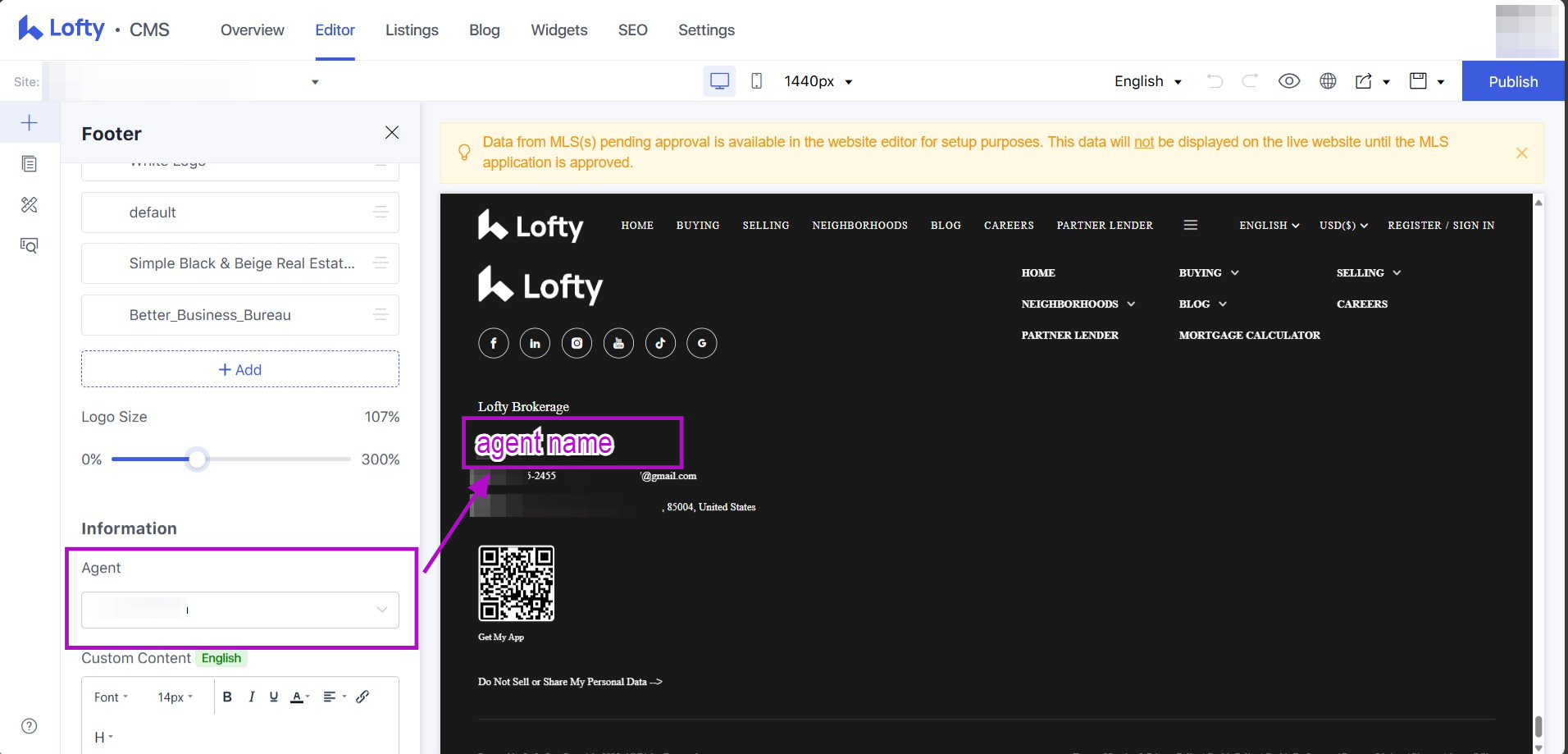The height and width of the screenshot is (754, 1568).
Task: Open the pages icon in left sidebar
Action: tap(30, 164)
